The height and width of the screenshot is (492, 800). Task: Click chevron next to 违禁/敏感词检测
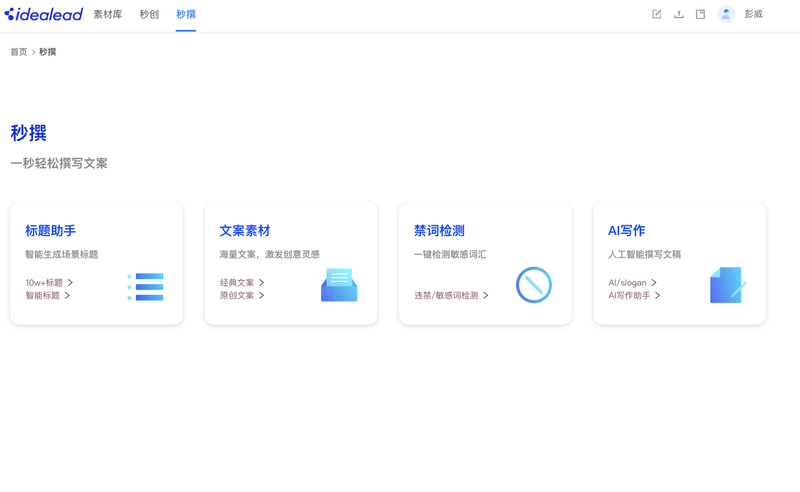tap(486, 295)
